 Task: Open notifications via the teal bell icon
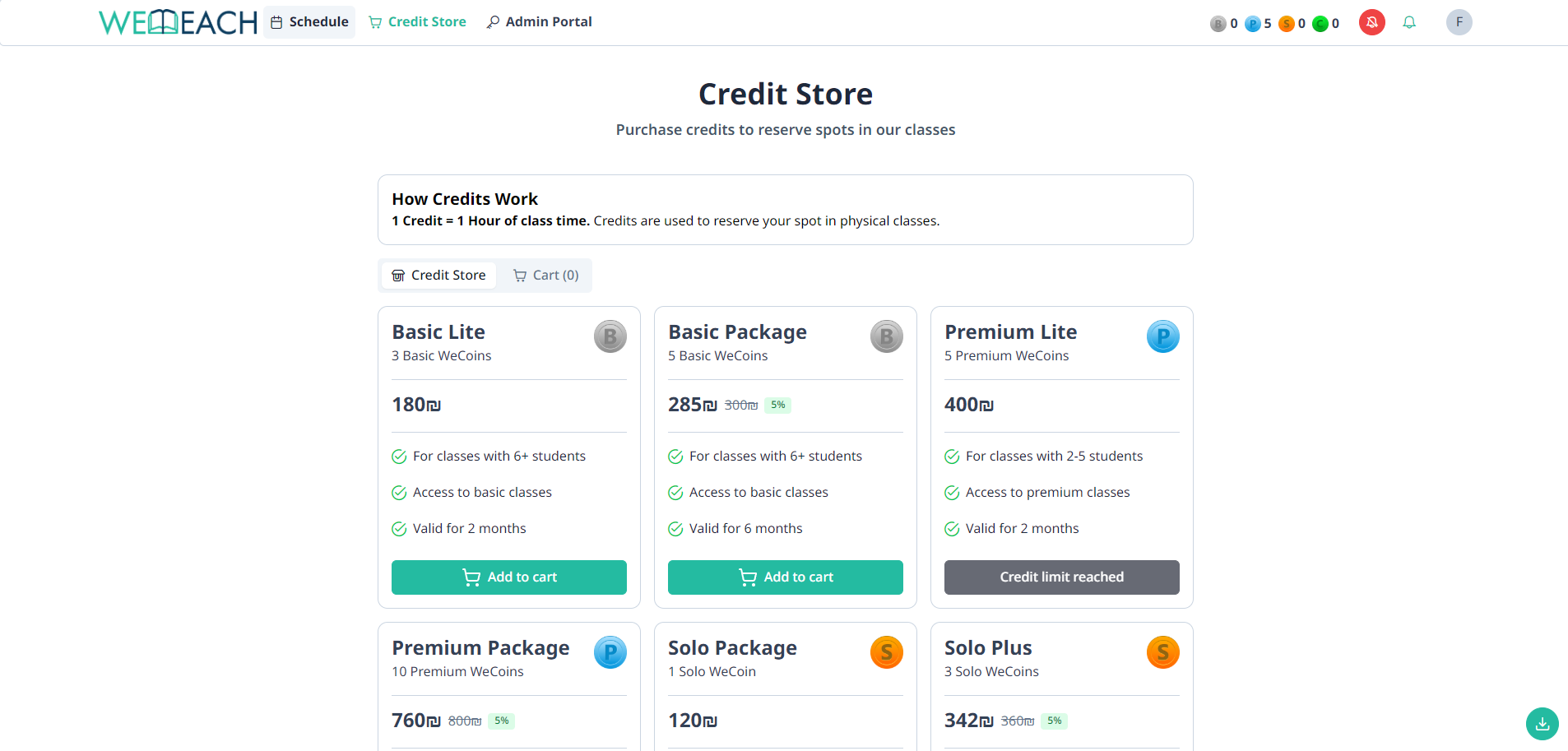1409,22
